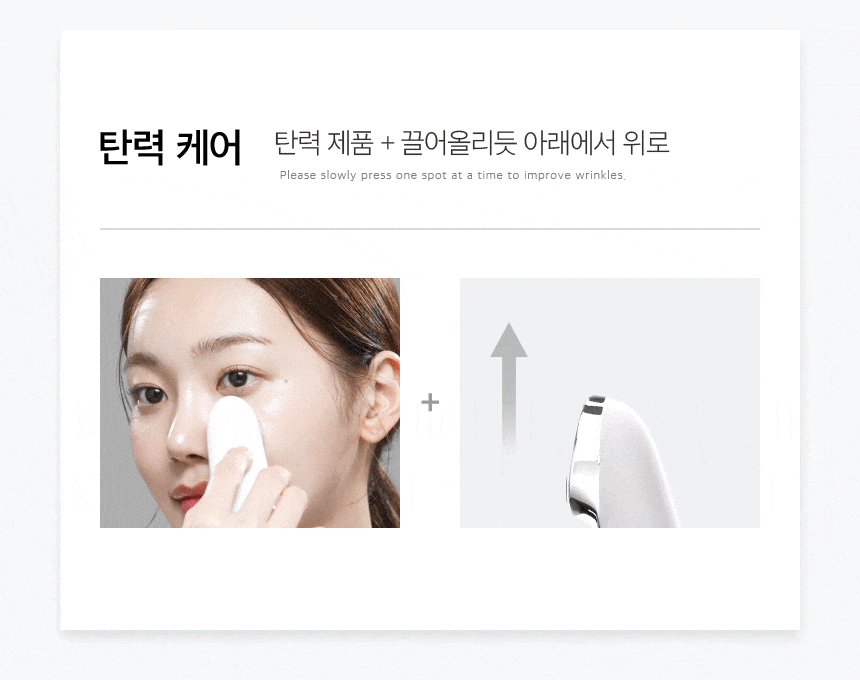Screen dimensions: 860x680
Task: Click the horizontal divider line below header
Action: (429, 229)
